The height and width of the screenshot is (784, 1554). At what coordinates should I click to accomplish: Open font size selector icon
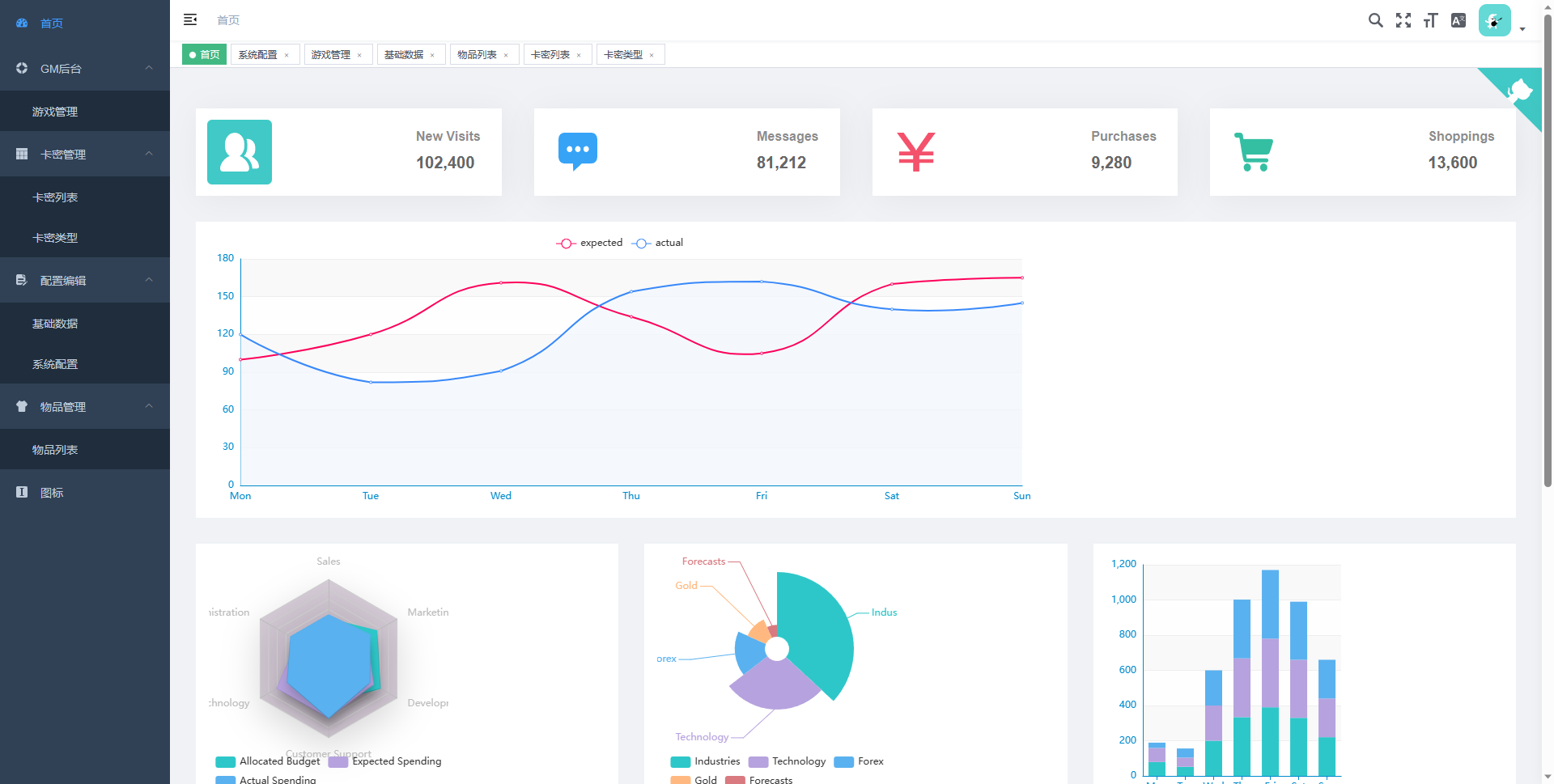point(1431,20)
